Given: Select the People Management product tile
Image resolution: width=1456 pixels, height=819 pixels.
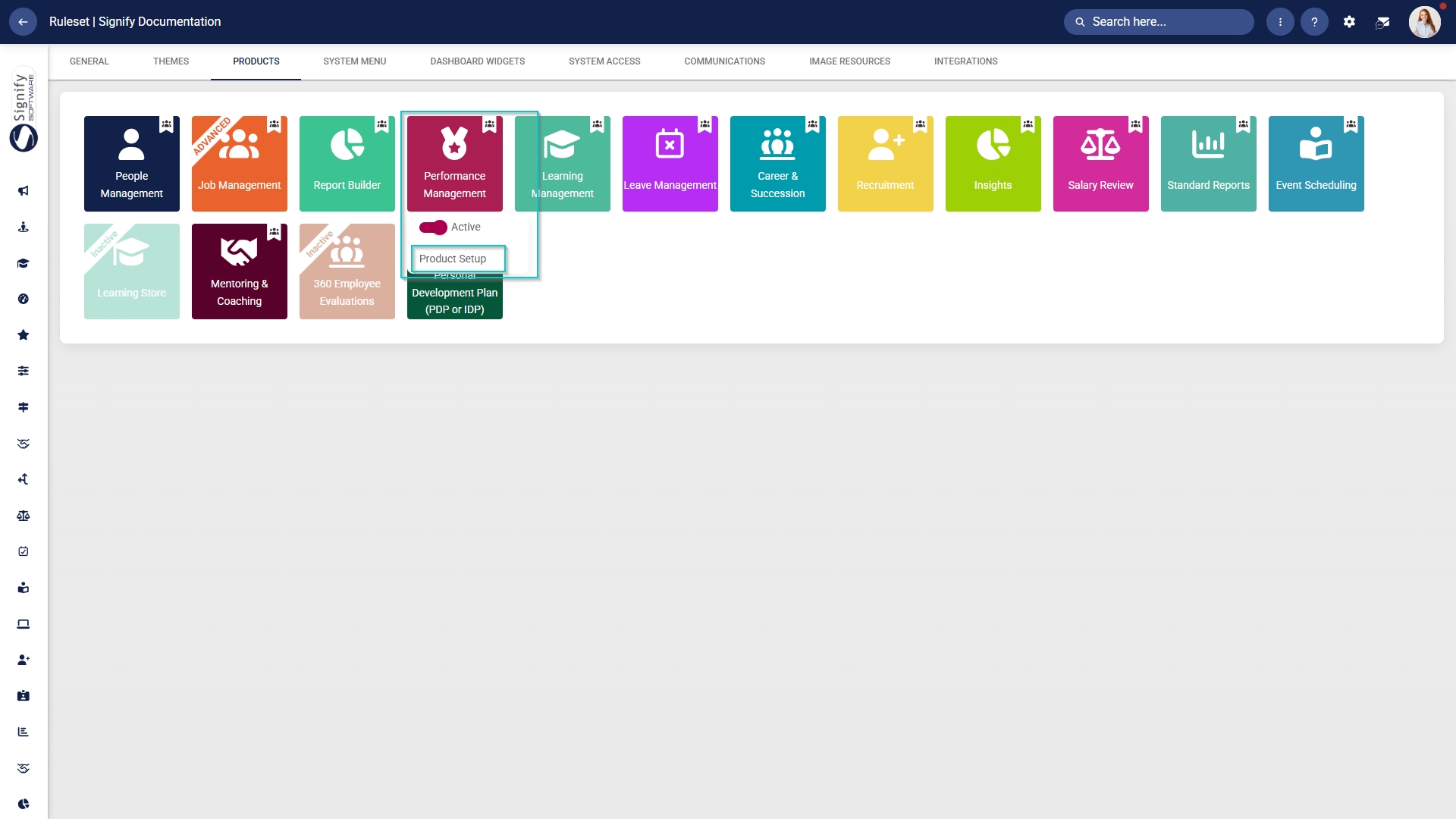Looking at the screenshot, I should pos(132,164).
